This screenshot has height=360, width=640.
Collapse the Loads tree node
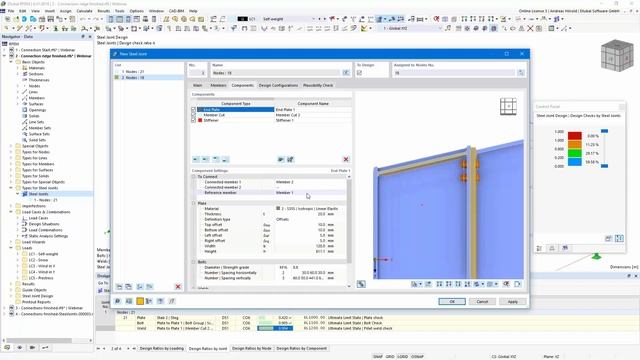click(x=11, y=248)
